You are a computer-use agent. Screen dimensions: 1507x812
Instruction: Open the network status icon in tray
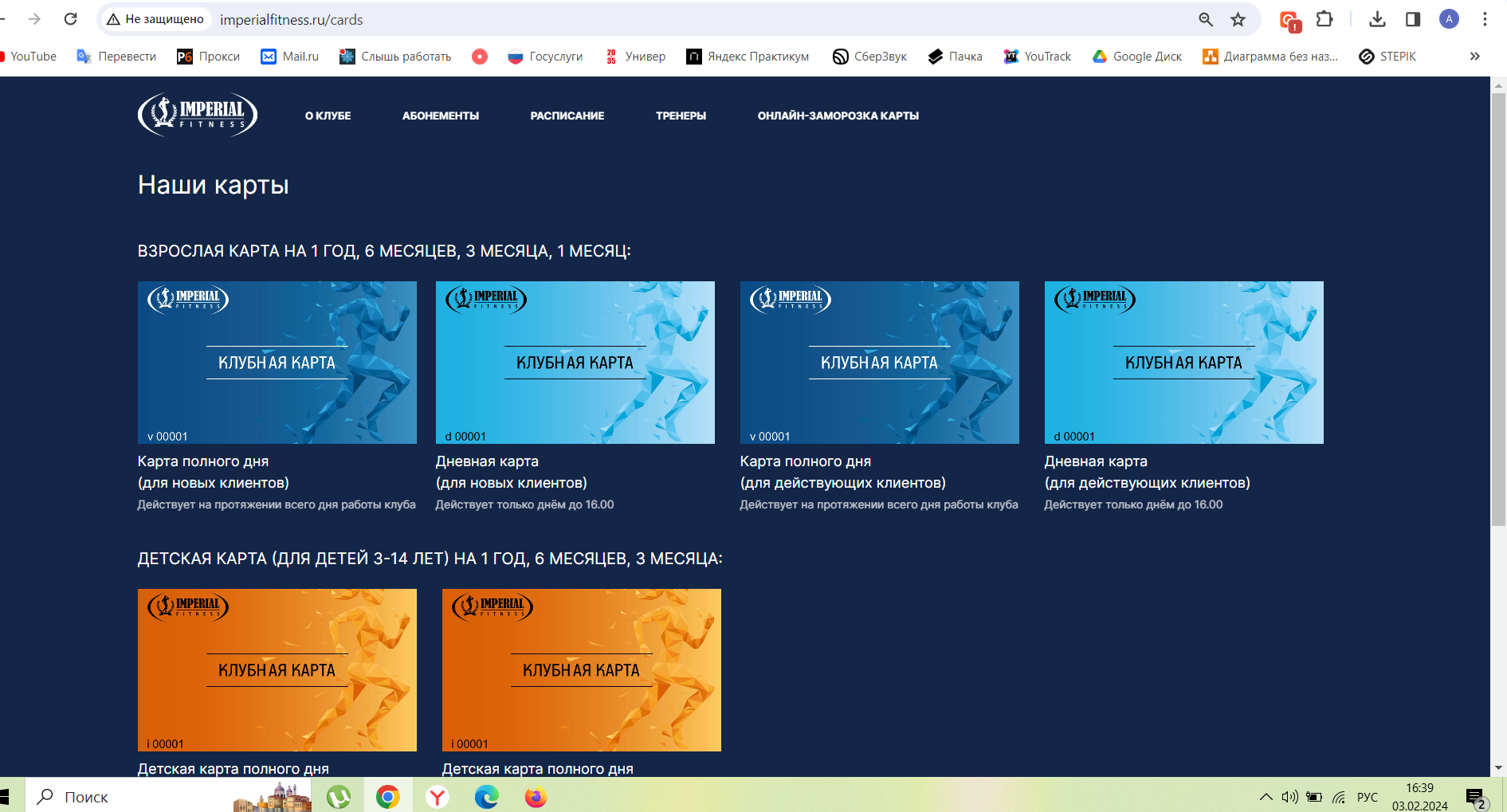click(1339, 797)
